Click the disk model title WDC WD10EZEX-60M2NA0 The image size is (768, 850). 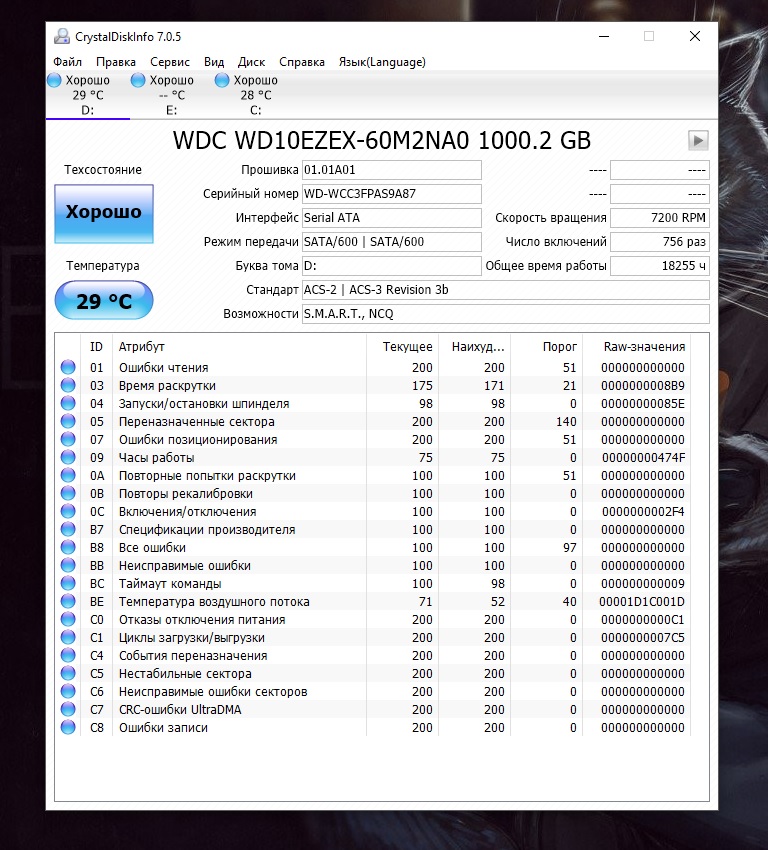click(x=382, y=140)
